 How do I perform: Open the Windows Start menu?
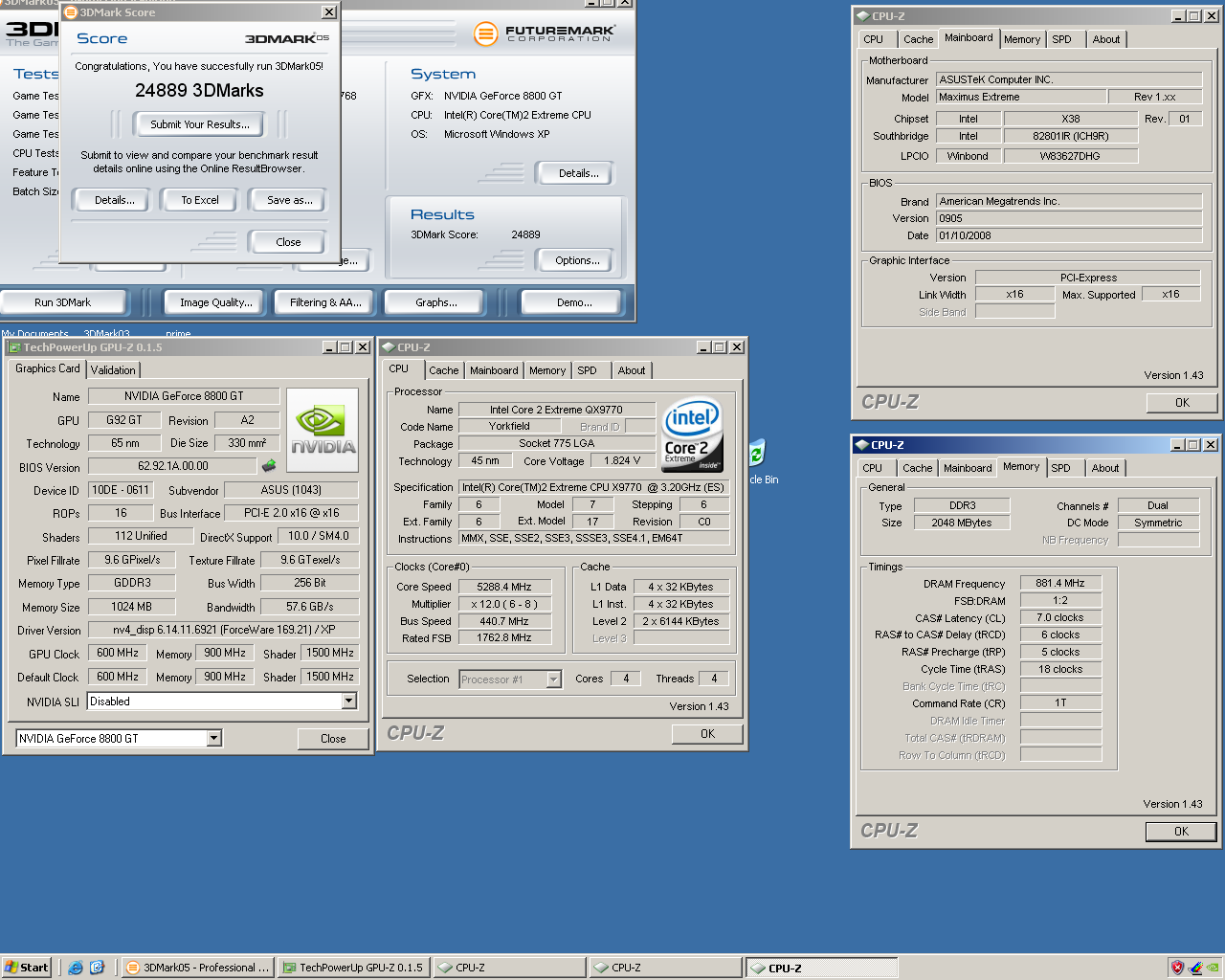26,968
